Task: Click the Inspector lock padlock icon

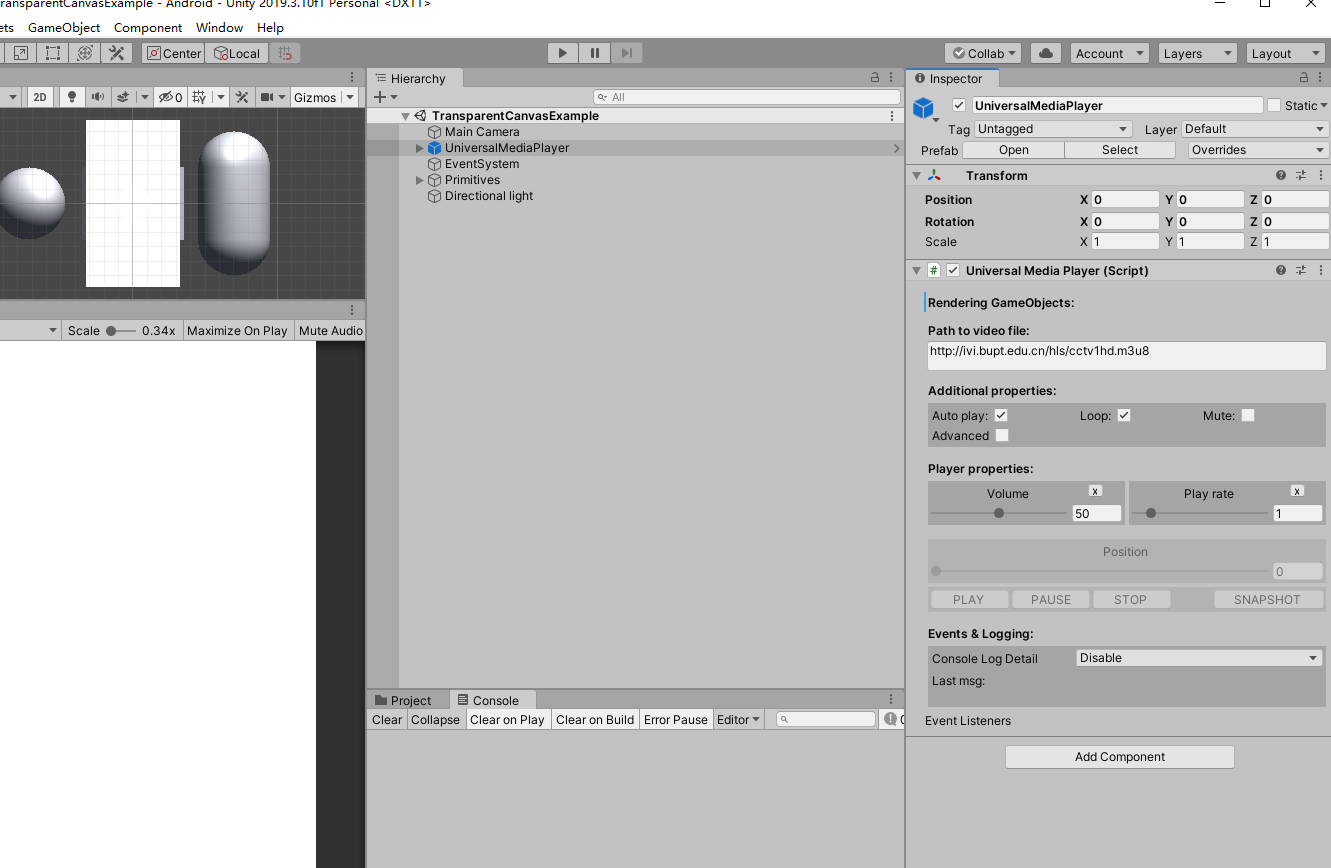Action: pos(1304,75)
